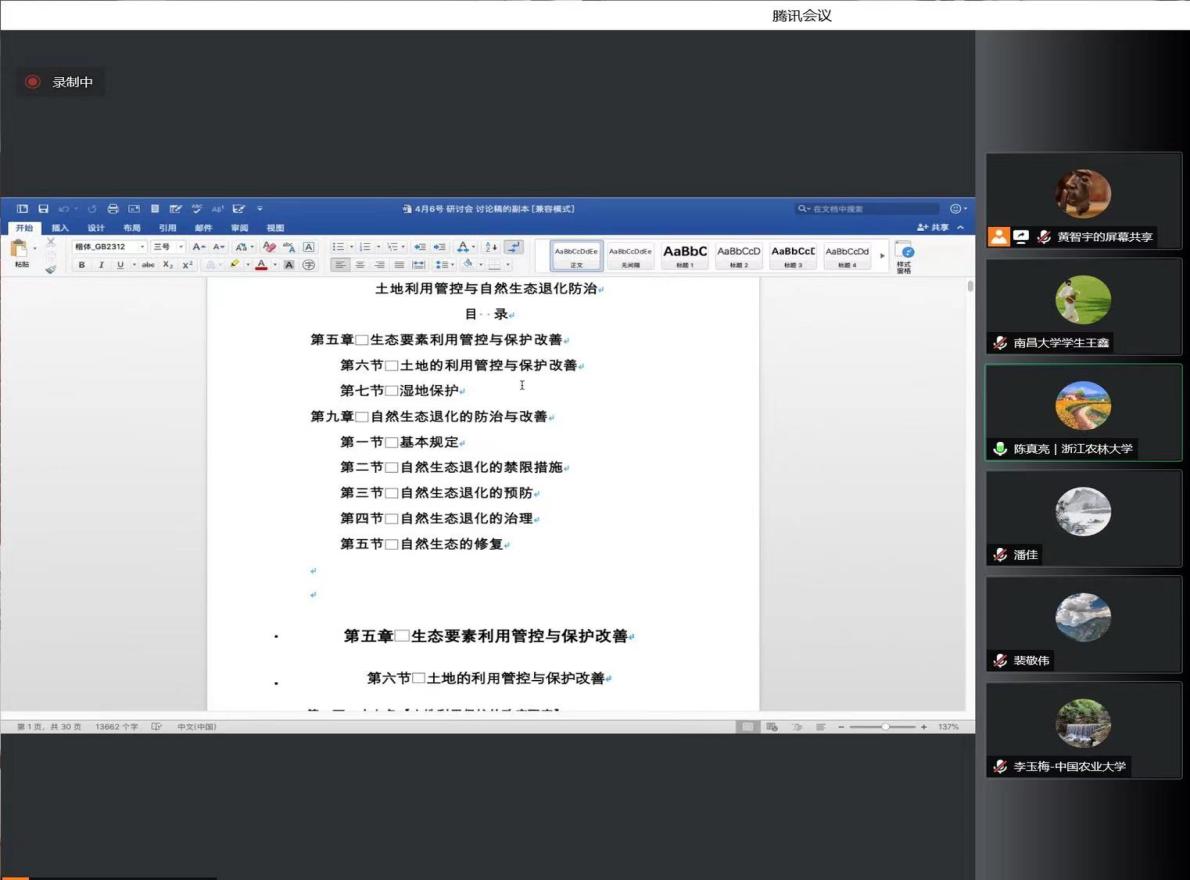The width and height of the screenshot is (1190, 880).
Task: Toggle show paragraph marks button
Action: 513,247
